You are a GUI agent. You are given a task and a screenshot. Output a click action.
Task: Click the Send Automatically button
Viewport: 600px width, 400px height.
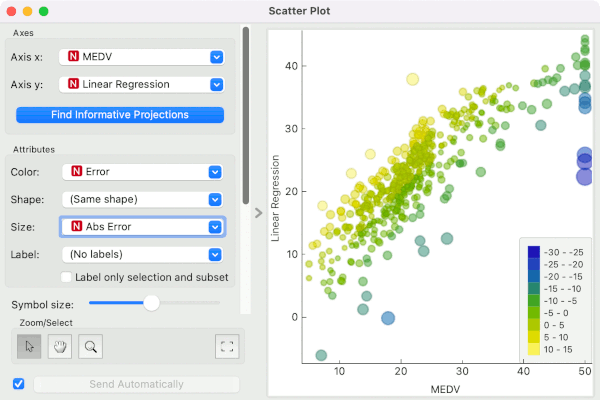pos(137,384)
